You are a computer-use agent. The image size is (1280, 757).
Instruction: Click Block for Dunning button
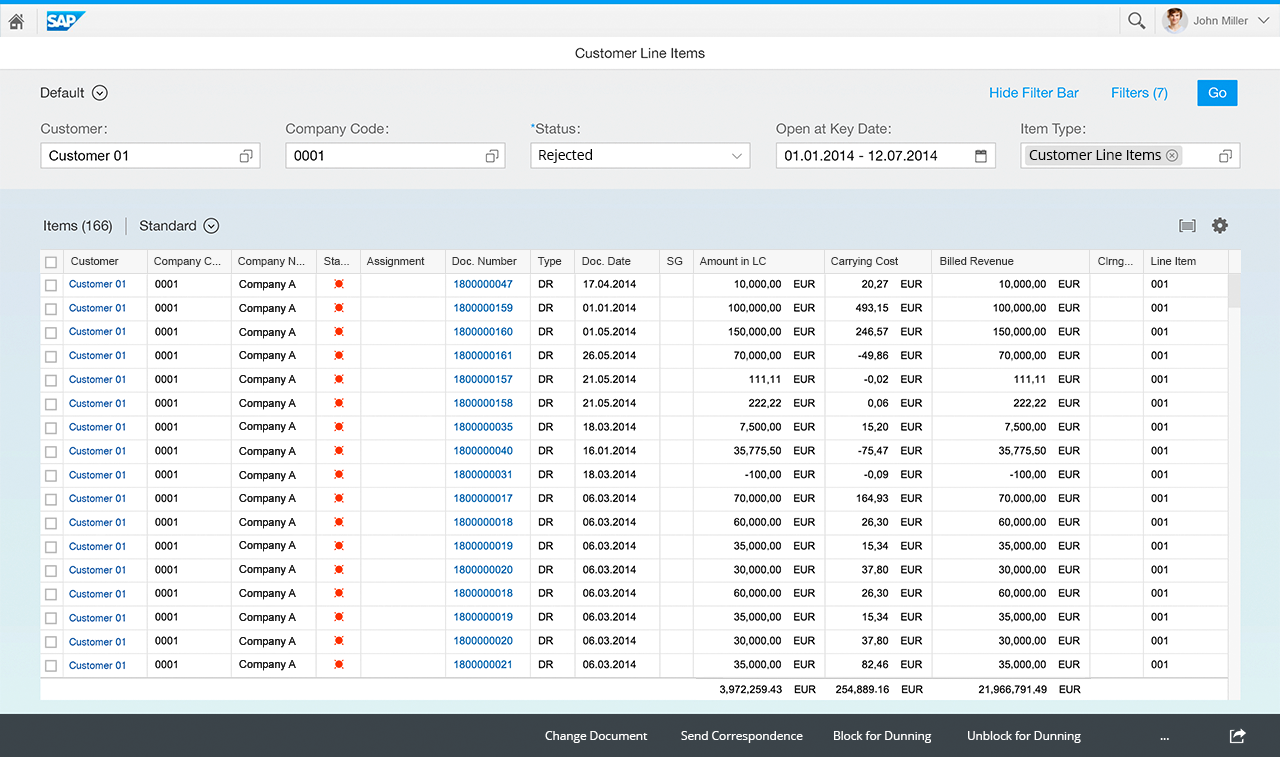882,736
